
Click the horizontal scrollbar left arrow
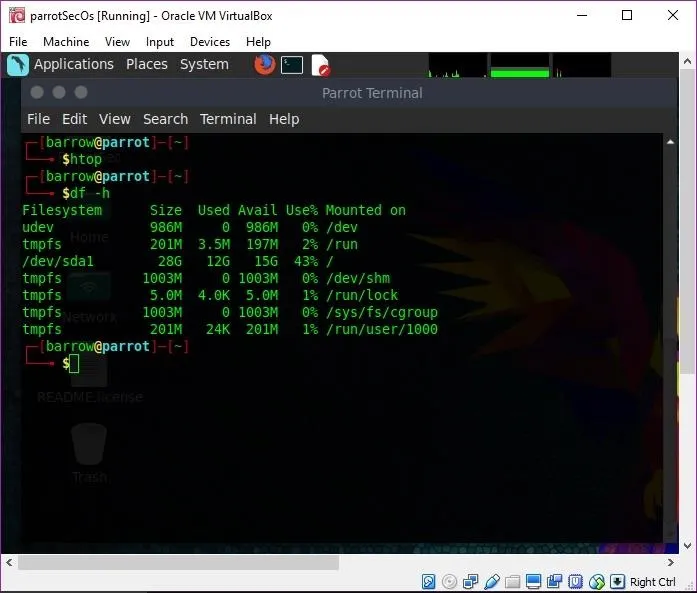click(9, 562)
